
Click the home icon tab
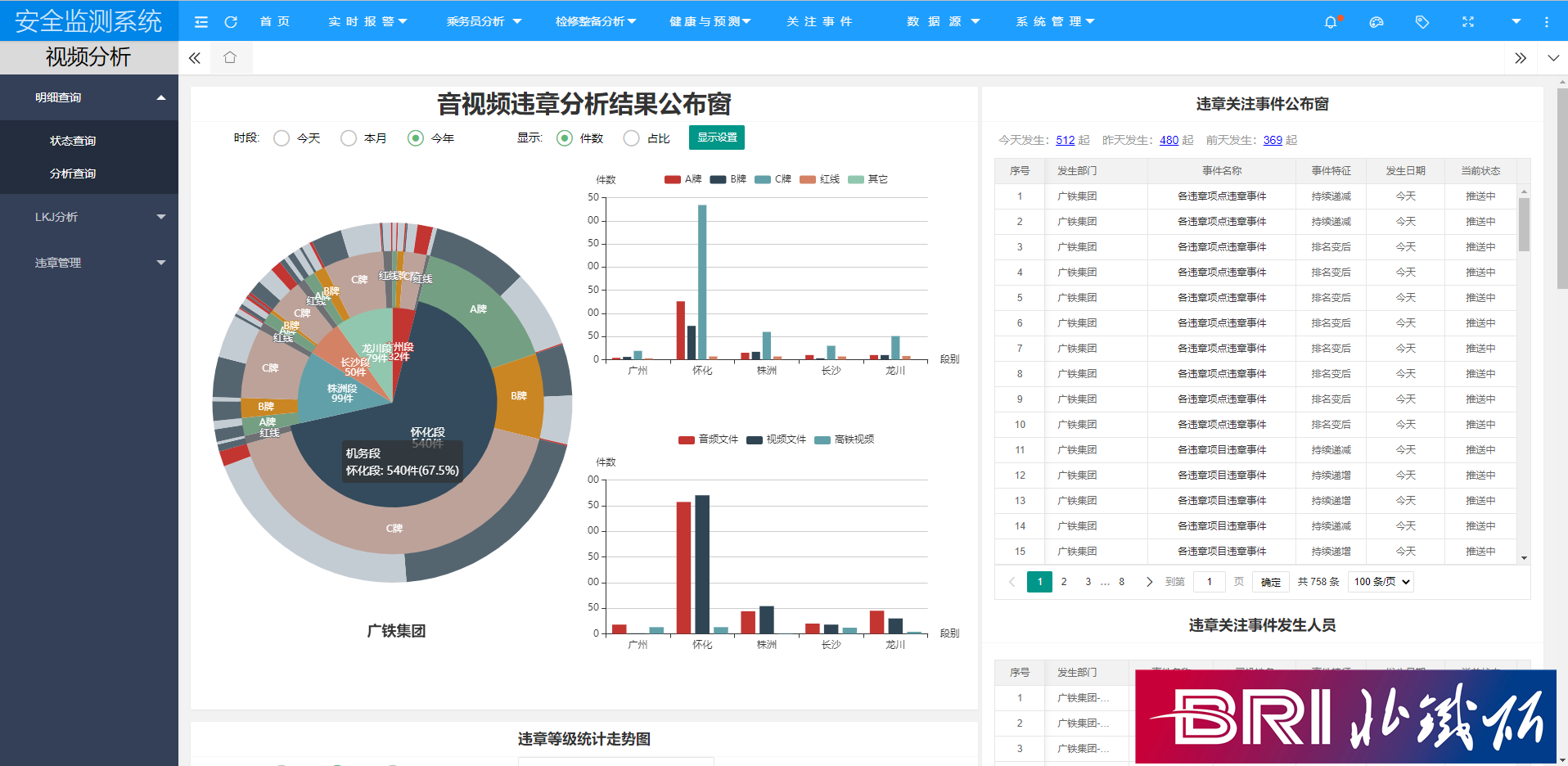[x=230, y=57]
